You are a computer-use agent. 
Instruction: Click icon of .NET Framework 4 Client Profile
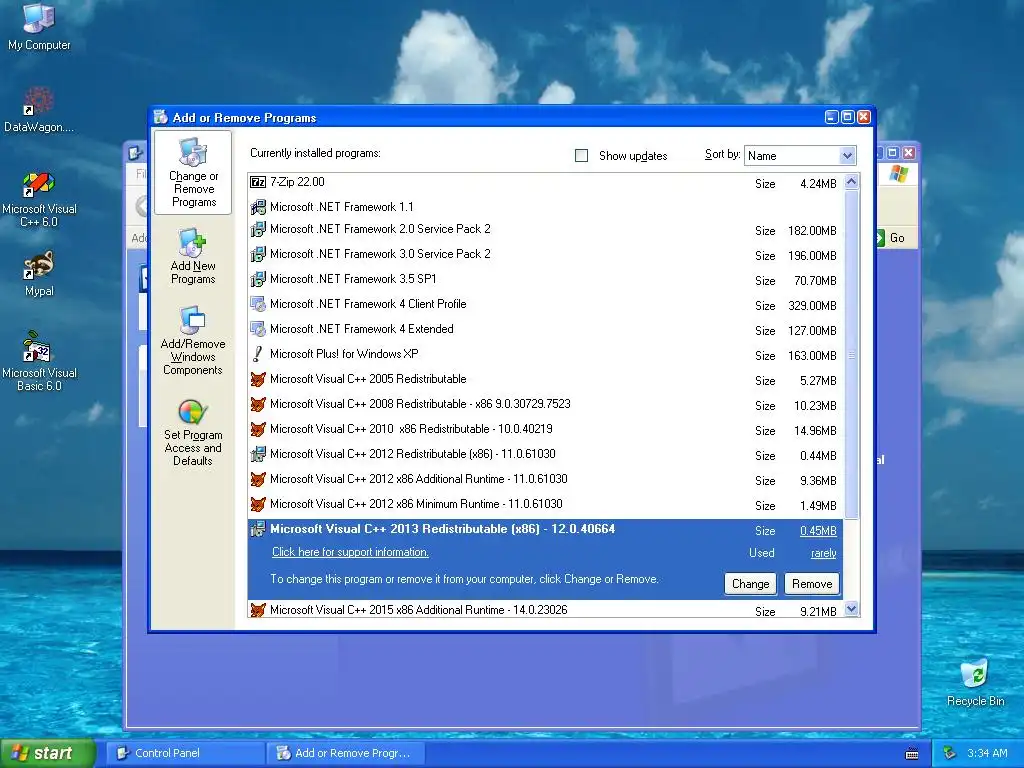click(x=258, y=304)
